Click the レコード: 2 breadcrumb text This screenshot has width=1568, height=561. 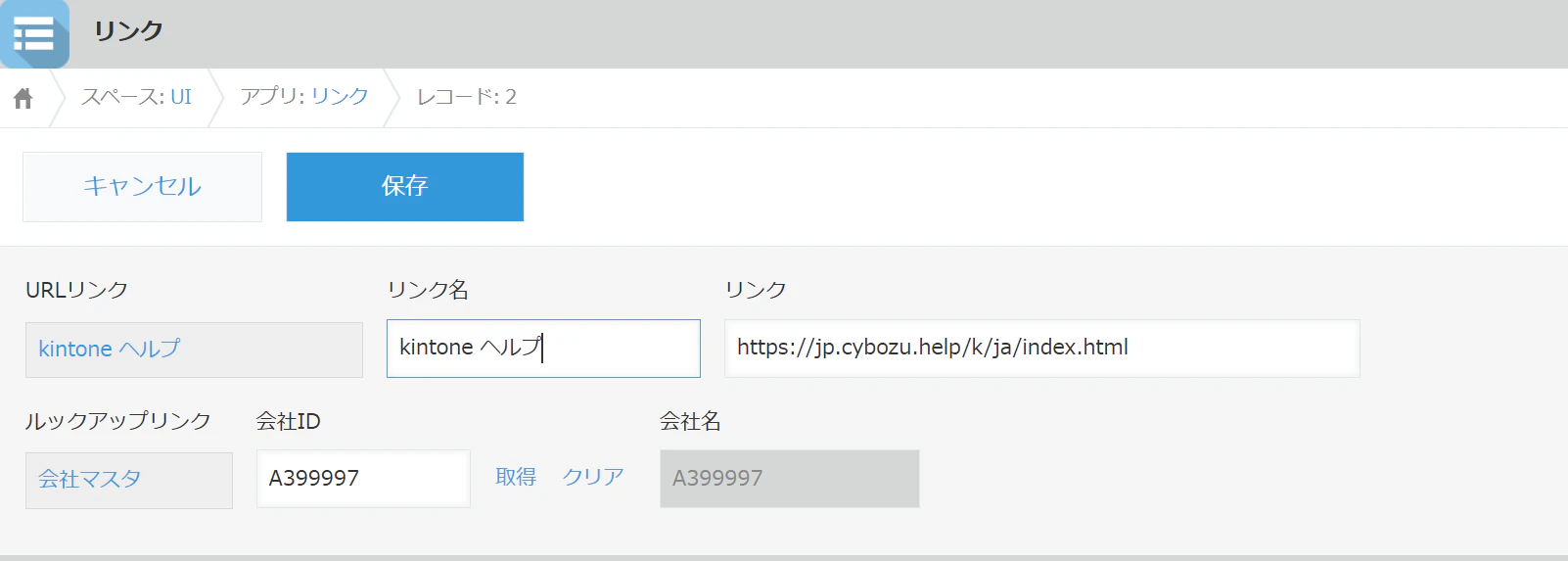467,97
